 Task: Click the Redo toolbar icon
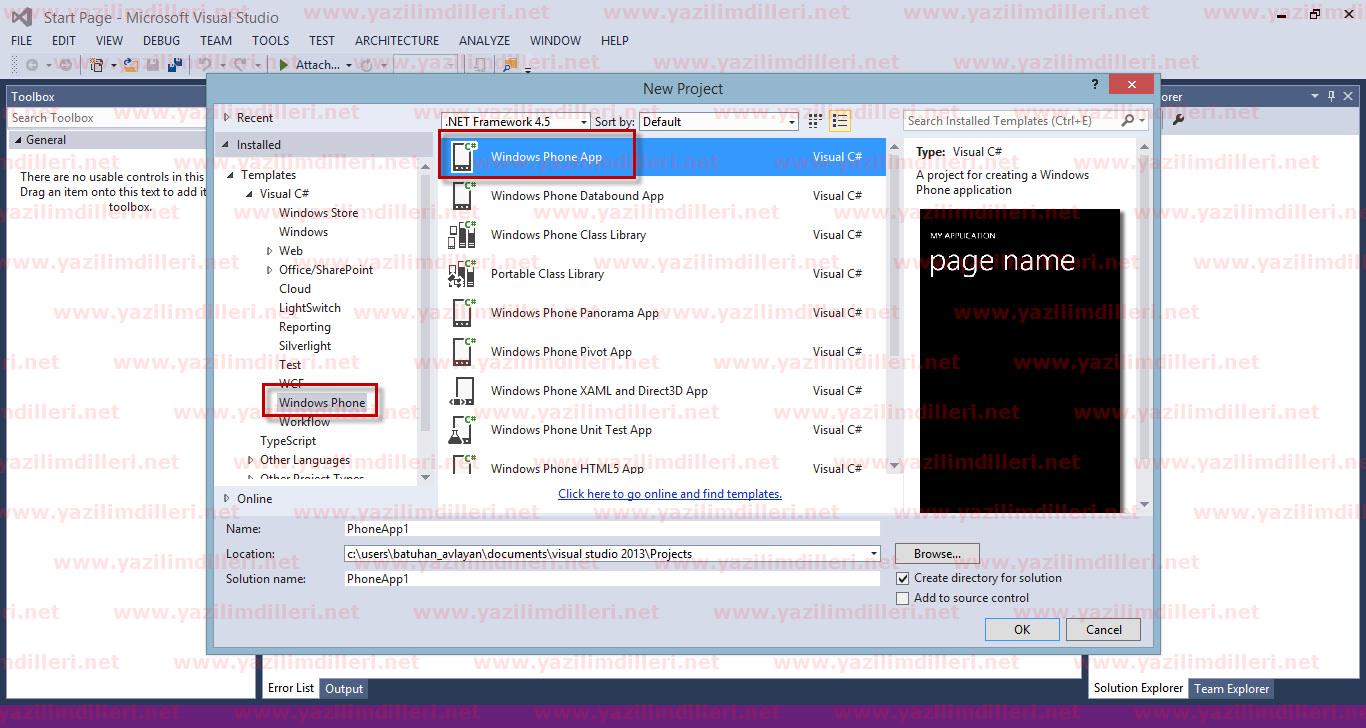240,65
